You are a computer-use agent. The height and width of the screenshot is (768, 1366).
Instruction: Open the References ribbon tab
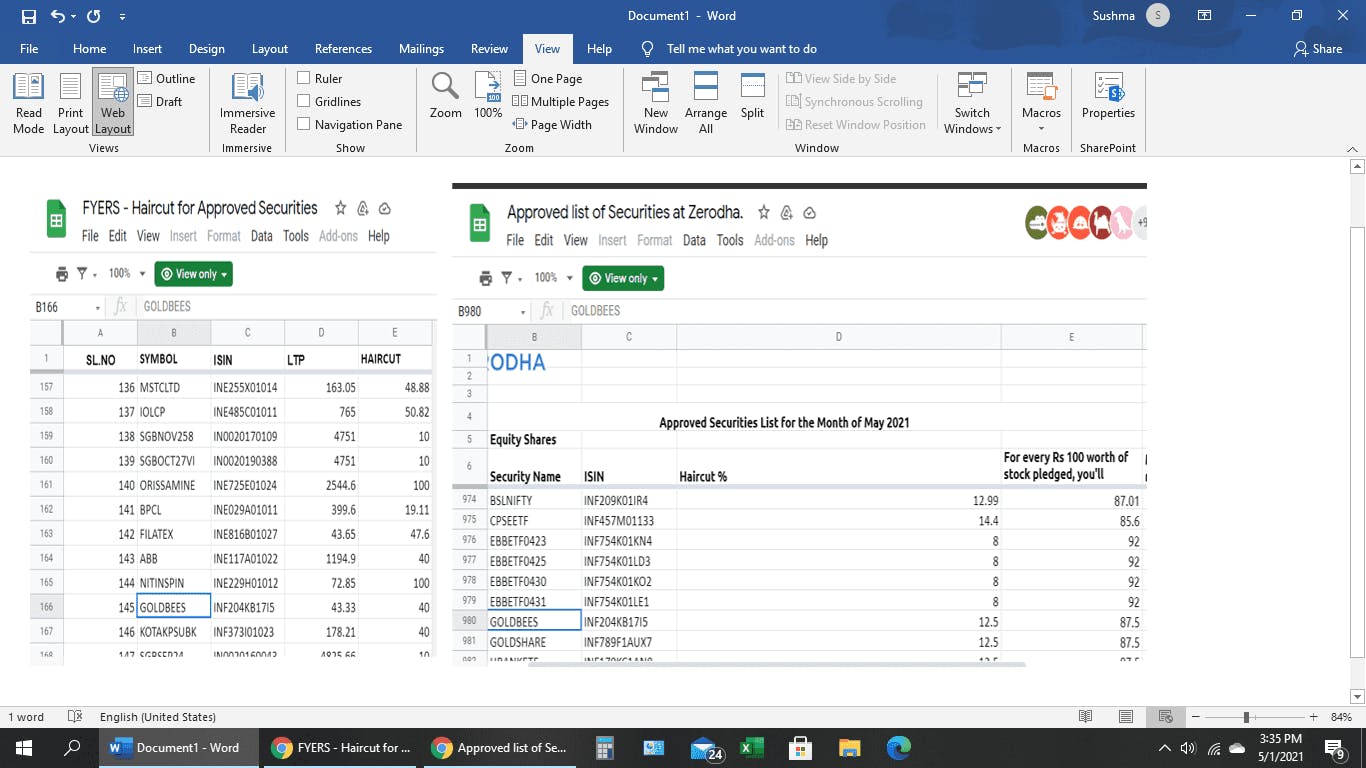[x=343, y=49]
